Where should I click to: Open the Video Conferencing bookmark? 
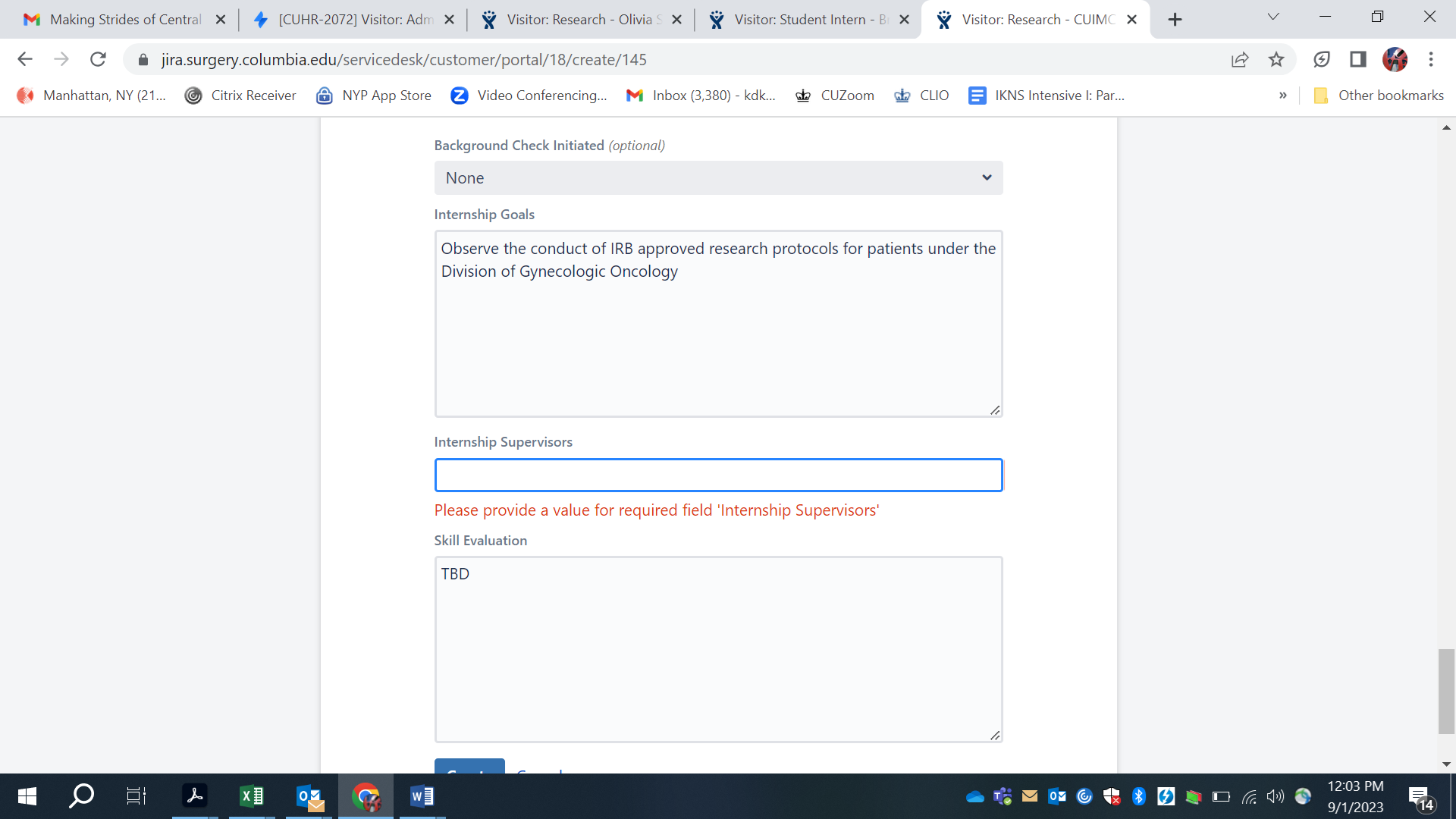[x=529, y=96]
